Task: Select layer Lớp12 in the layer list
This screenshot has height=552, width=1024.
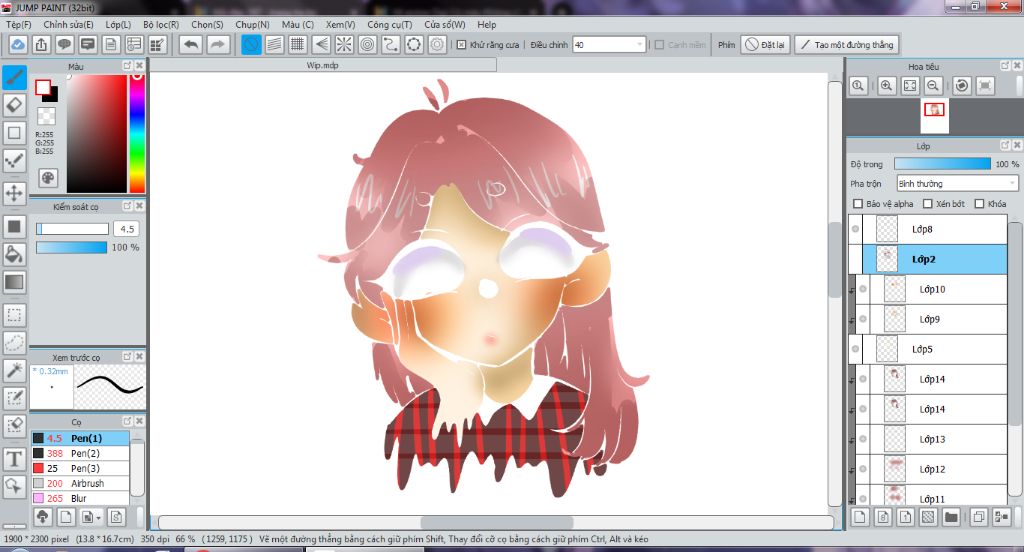Action: click(x=932, y=469)
